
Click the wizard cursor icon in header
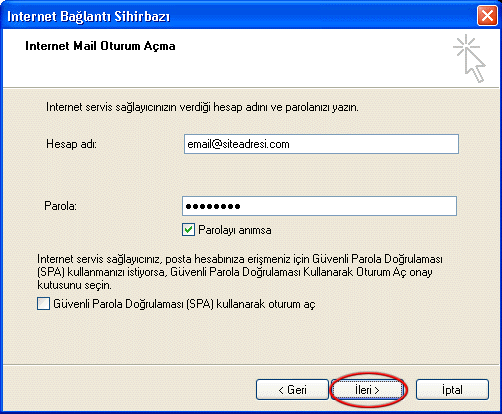point(469,58)
